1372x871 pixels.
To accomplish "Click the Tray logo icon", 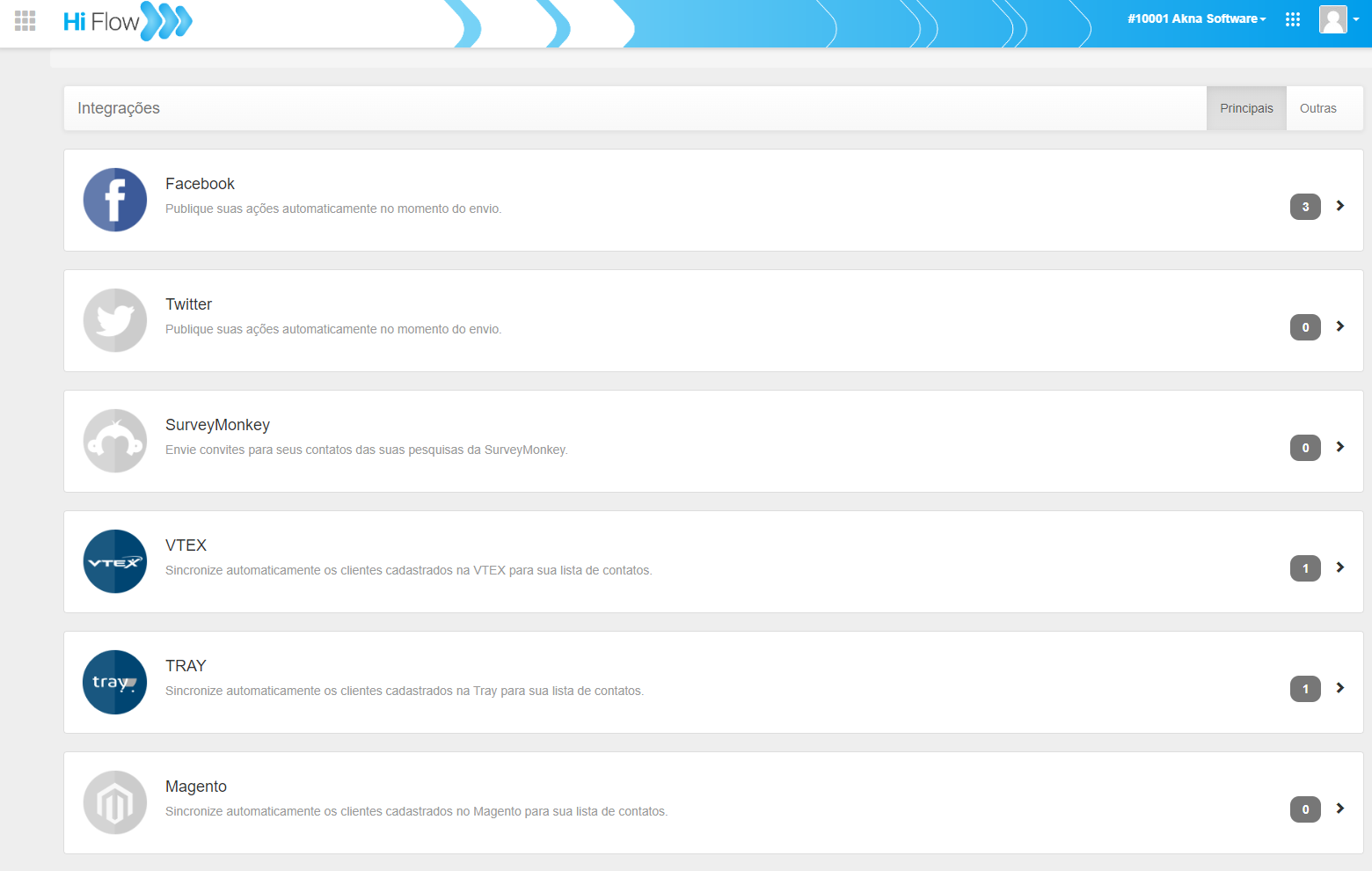I will 115,682.
